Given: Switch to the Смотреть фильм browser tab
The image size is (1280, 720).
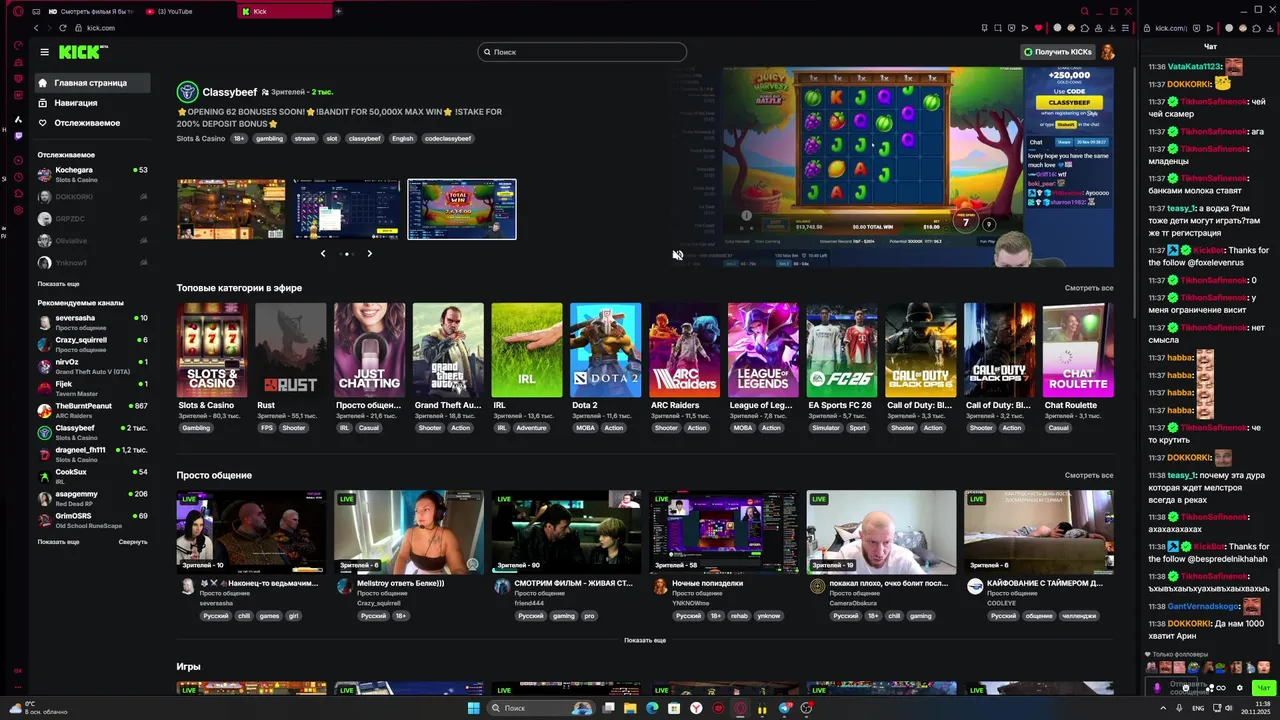Looking at the screenshot, I should coord(90,11).
